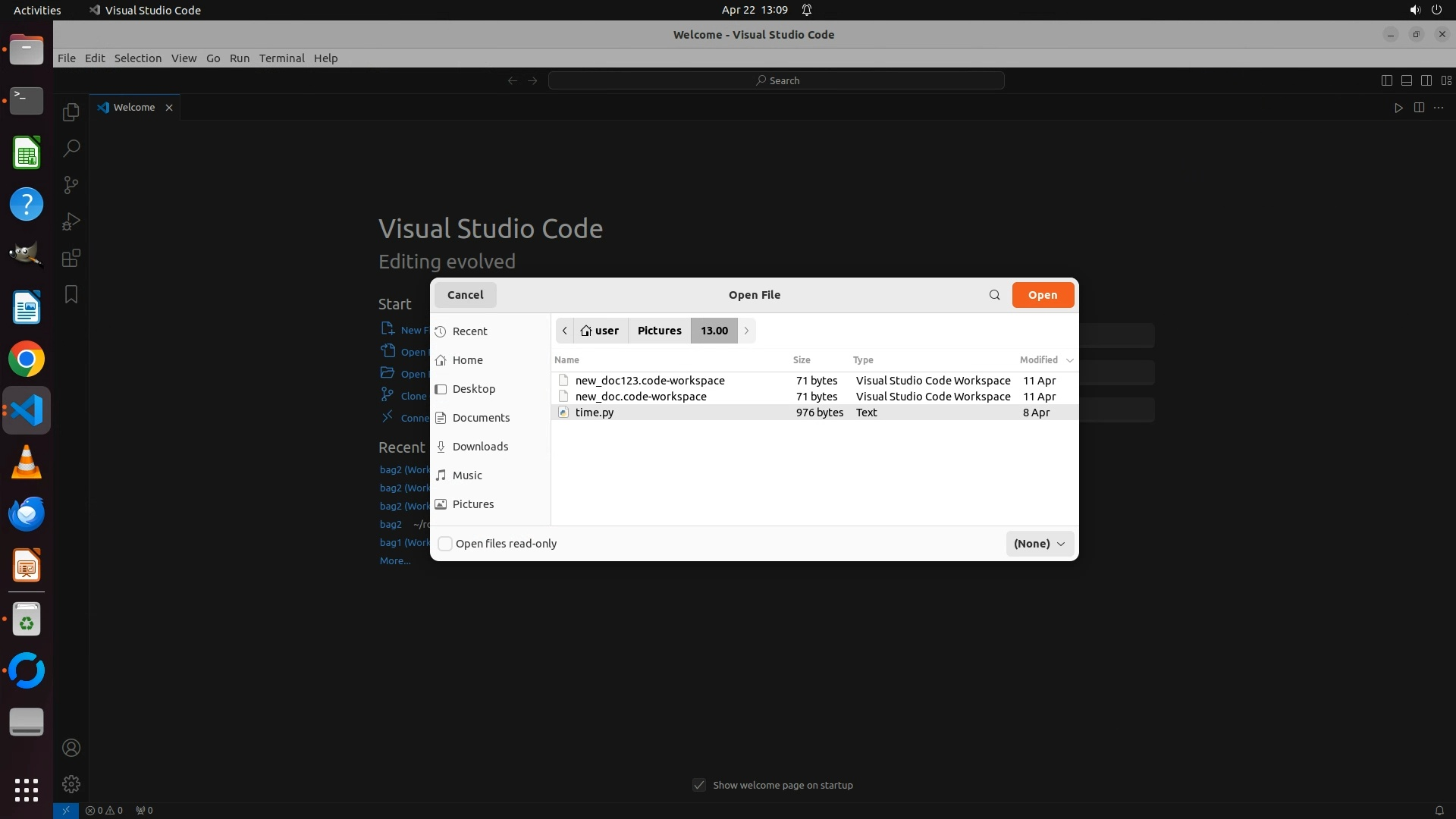This screenshot has height=819, width=1456.
Task: Select the time.py file row
Action: click(595, 413)
